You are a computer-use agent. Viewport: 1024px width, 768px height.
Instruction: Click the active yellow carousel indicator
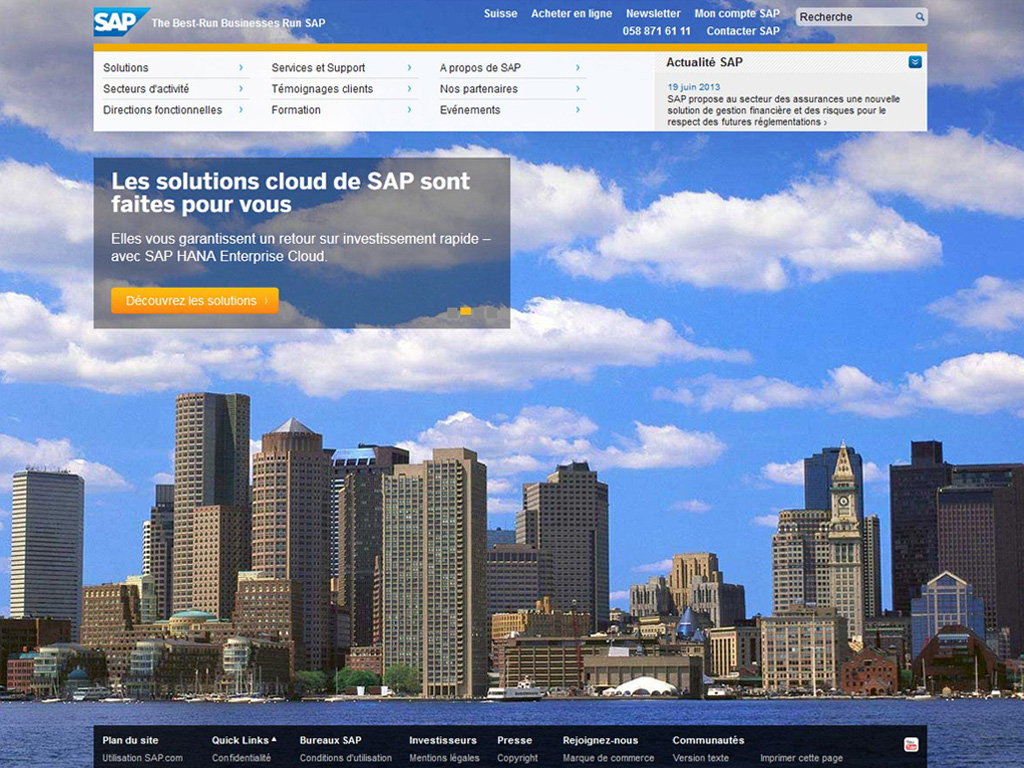[x=466, y=312]
